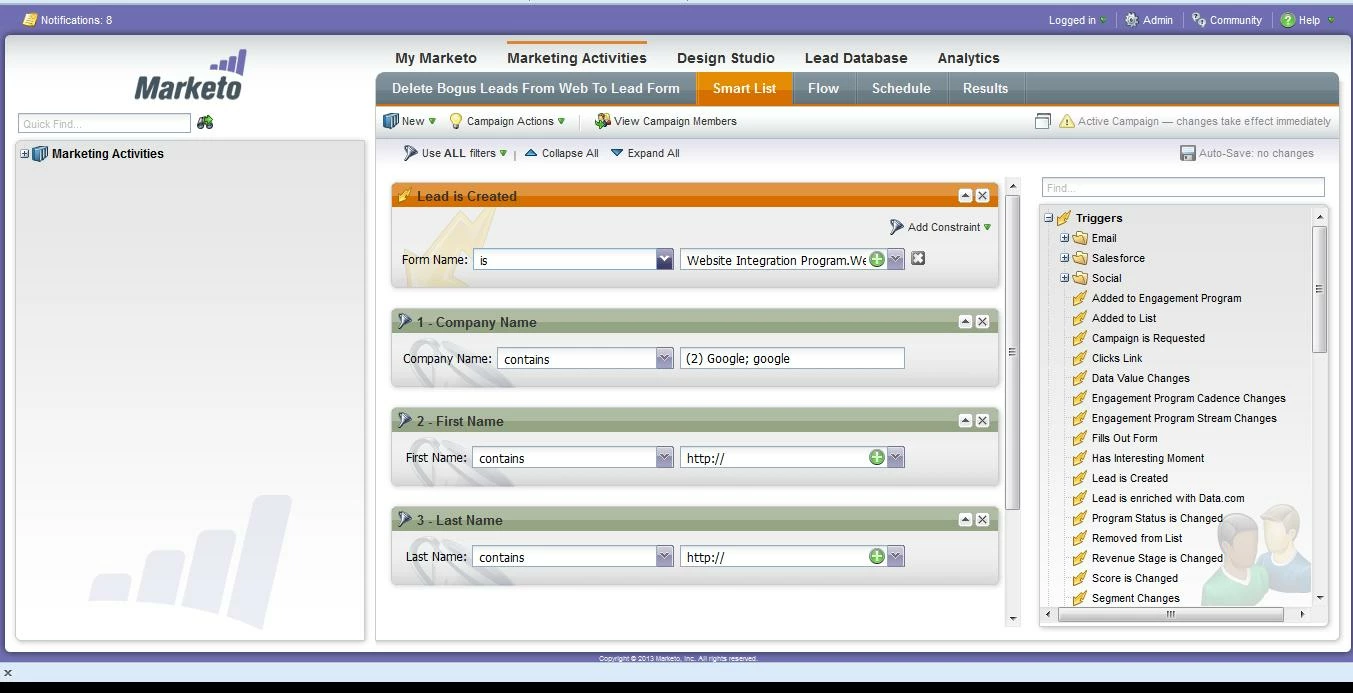Click the Admin gear icon
Image resolution: width=1353 pixels, height=693 pixels.
pyautogui.click(x=1131, y=20)
